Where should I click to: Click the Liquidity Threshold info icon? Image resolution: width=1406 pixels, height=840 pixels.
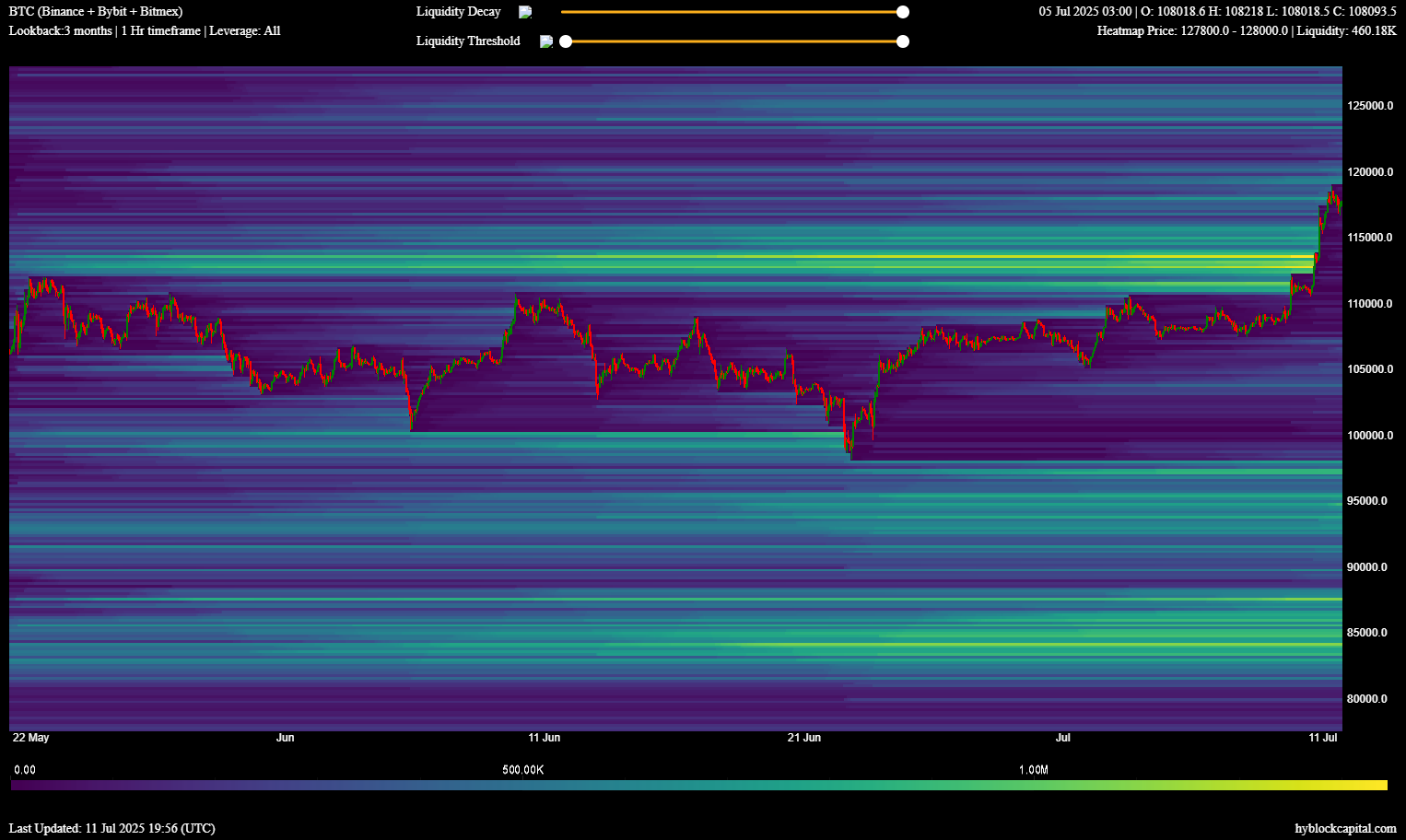[546, 41]
